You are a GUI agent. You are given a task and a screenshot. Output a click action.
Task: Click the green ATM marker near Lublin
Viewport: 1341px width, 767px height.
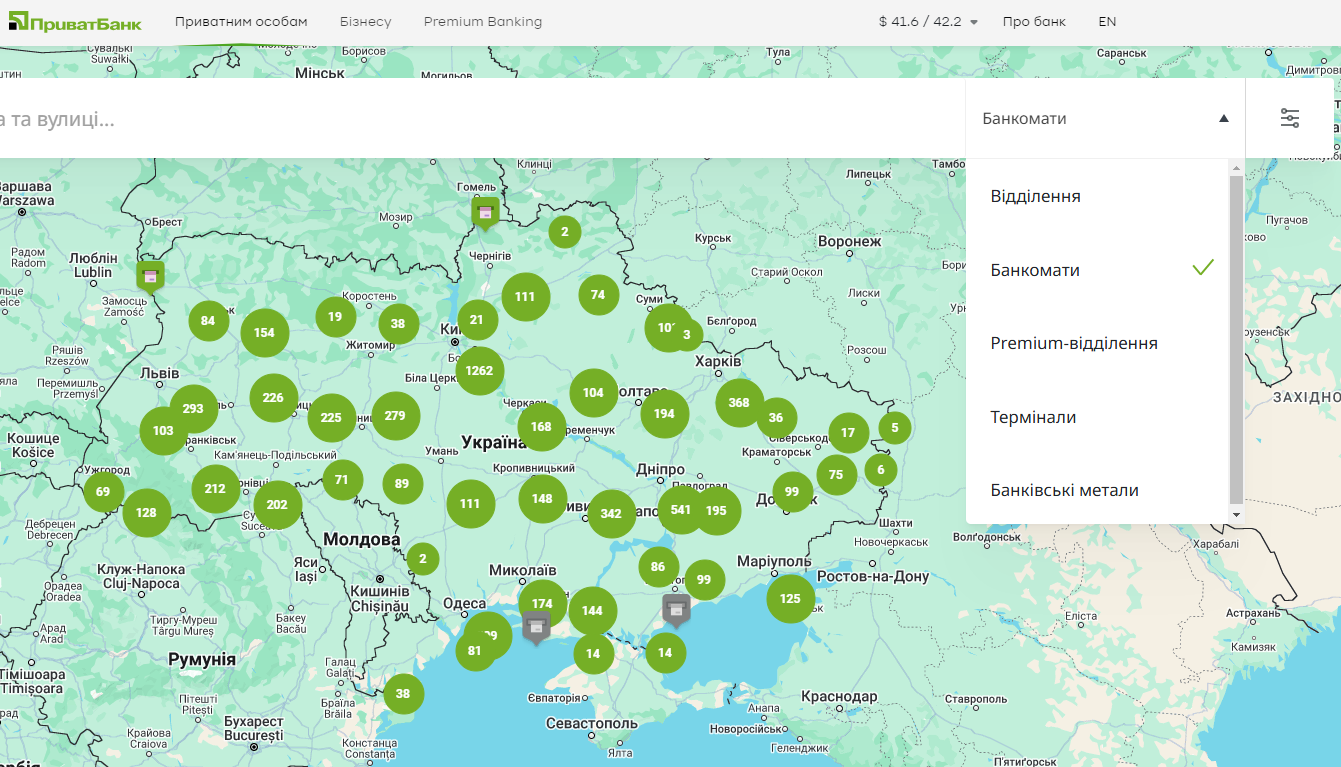(x=150, y=274)
